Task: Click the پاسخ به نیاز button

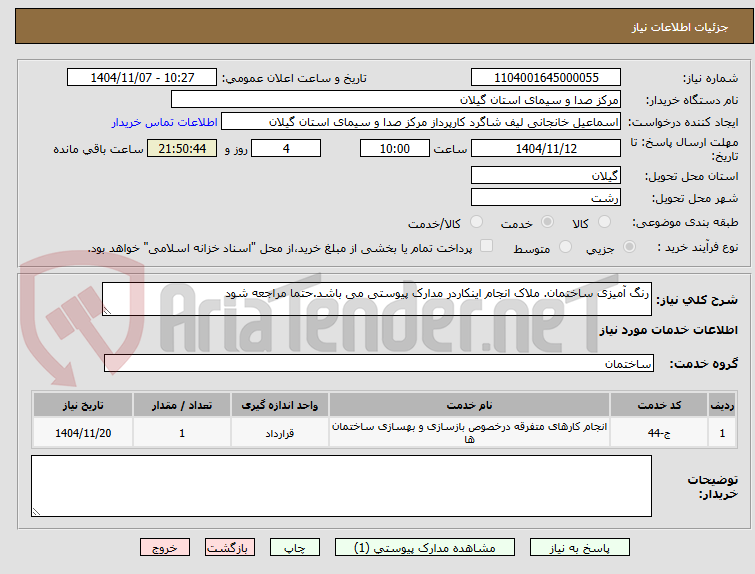Action: pos(580,548)
